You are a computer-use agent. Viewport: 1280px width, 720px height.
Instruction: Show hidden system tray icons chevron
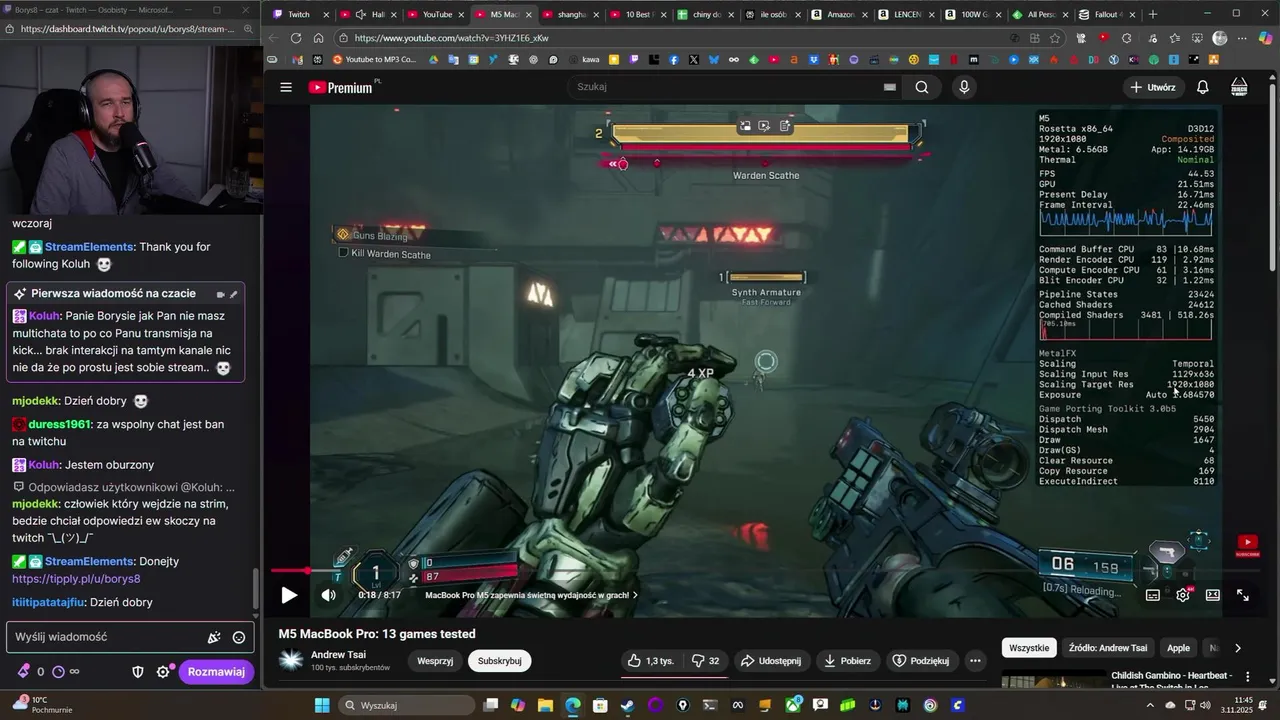pyautogui.click(x=1150, y=705)
